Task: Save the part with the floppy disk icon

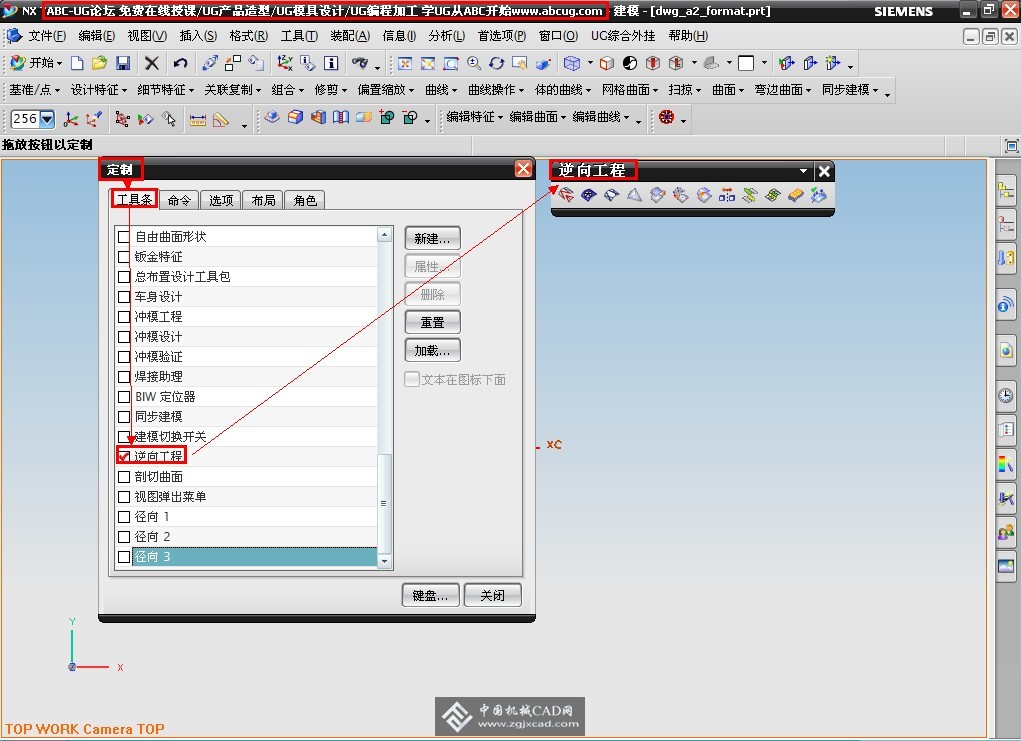Action: tap(122, 63)
